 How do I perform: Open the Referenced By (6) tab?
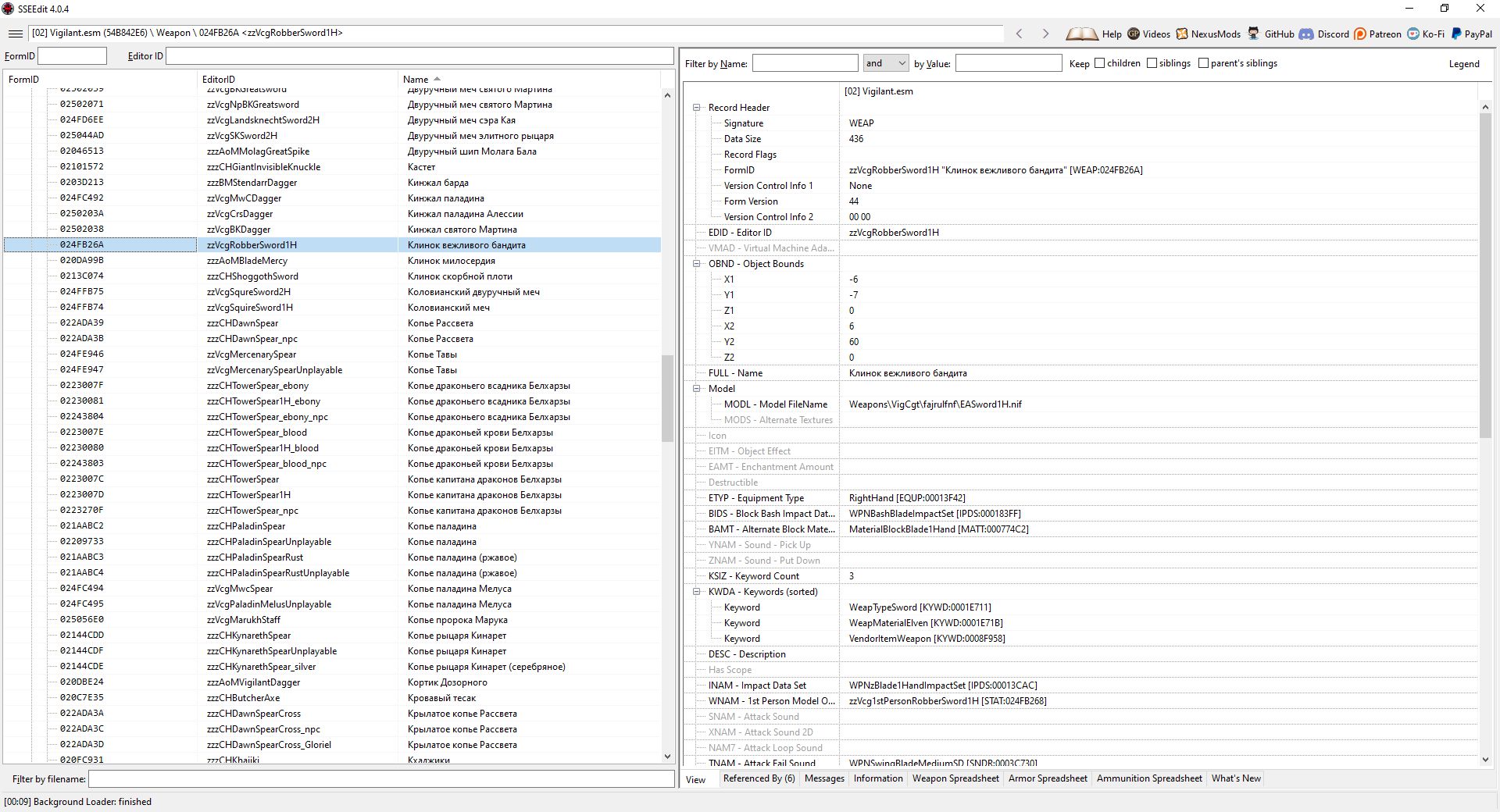pyautogui.click(x=759, y=778)
